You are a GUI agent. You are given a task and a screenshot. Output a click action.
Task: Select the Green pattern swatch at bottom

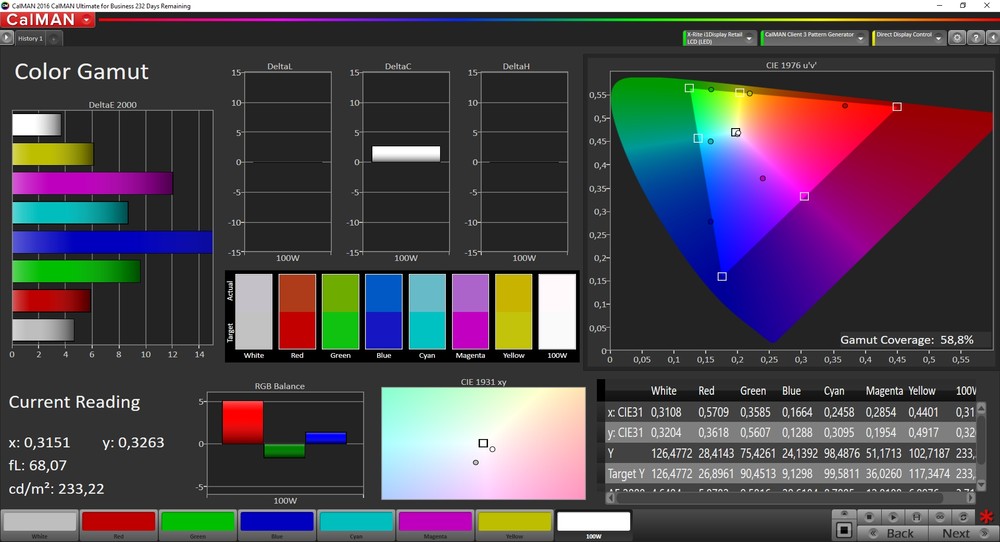198,524
